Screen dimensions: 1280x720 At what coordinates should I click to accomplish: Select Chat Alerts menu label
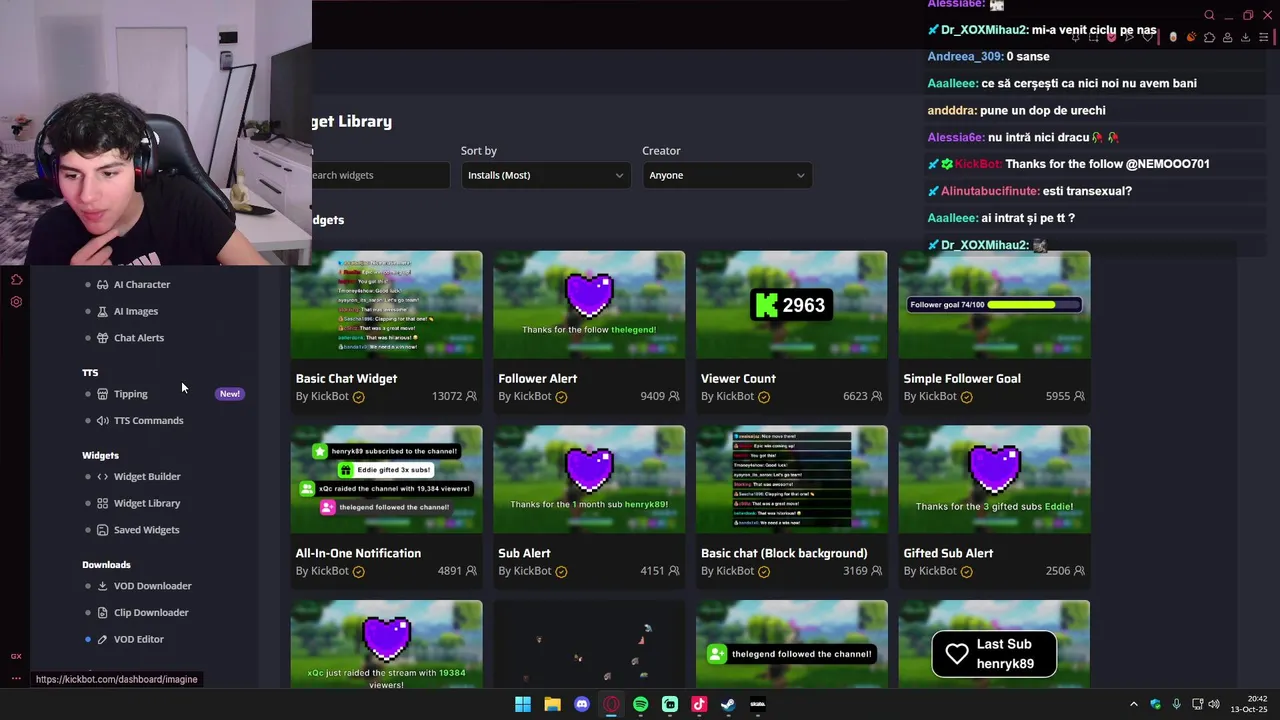(139, 338)
